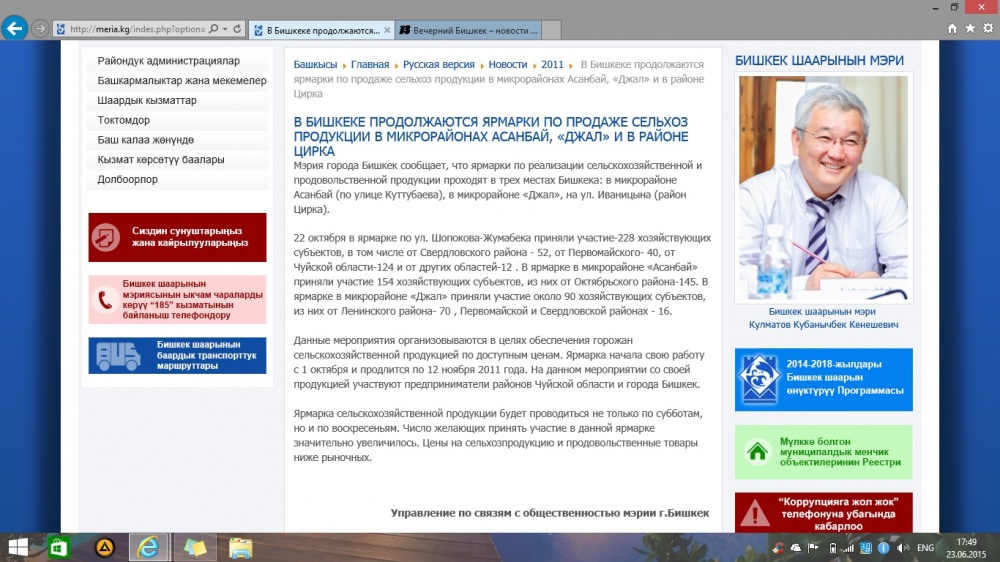
Task: Follow the 'Русская версия' breadcrumb link
Action: tap(438, 64)
